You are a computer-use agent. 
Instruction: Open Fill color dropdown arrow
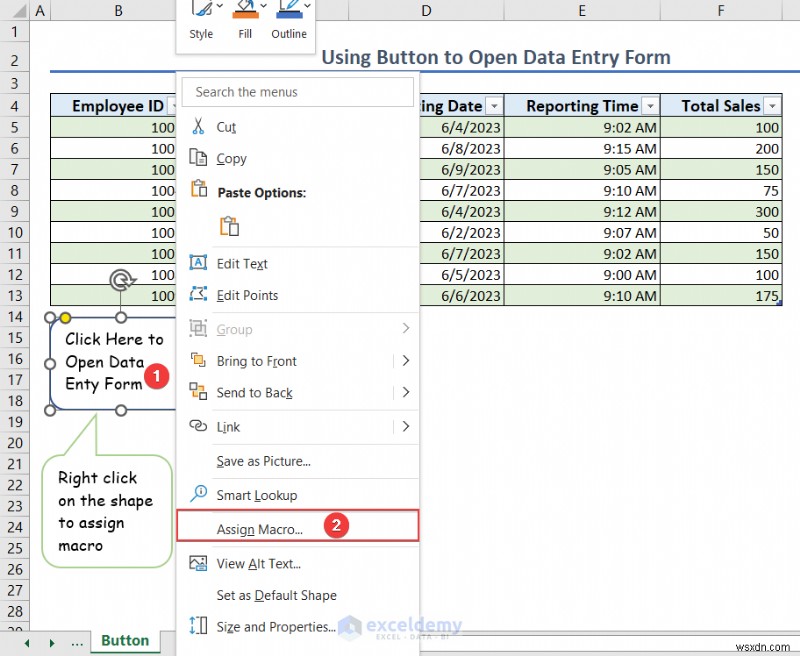pyautogui.click(x=263, y=6)
